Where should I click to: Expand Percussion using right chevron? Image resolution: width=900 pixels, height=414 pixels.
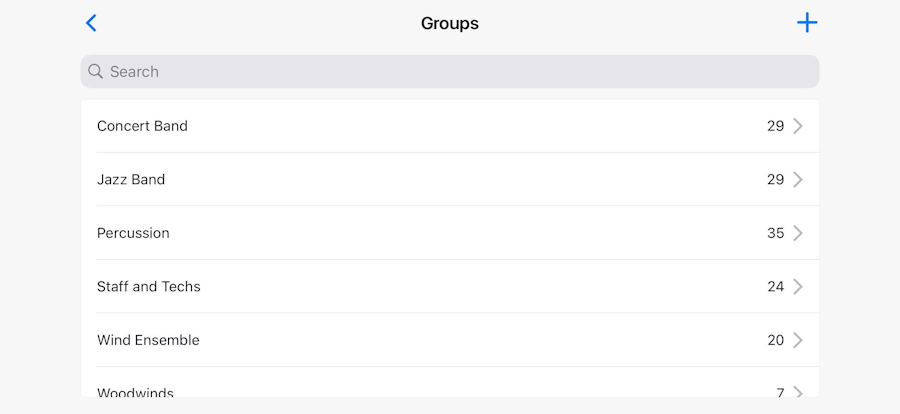click(798, 233)
